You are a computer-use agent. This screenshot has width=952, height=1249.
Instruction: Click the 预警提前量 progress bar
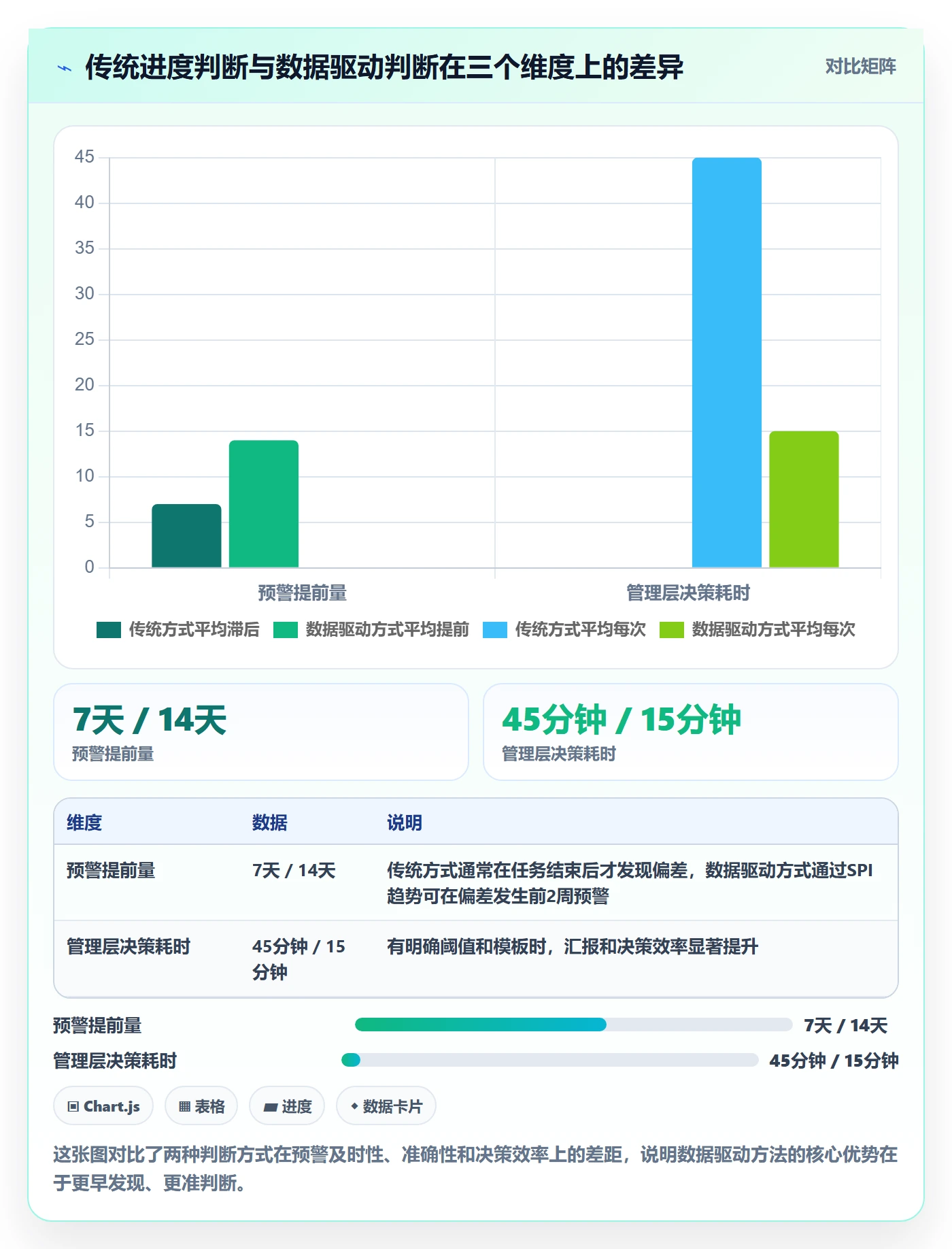tap(573, 1025)
